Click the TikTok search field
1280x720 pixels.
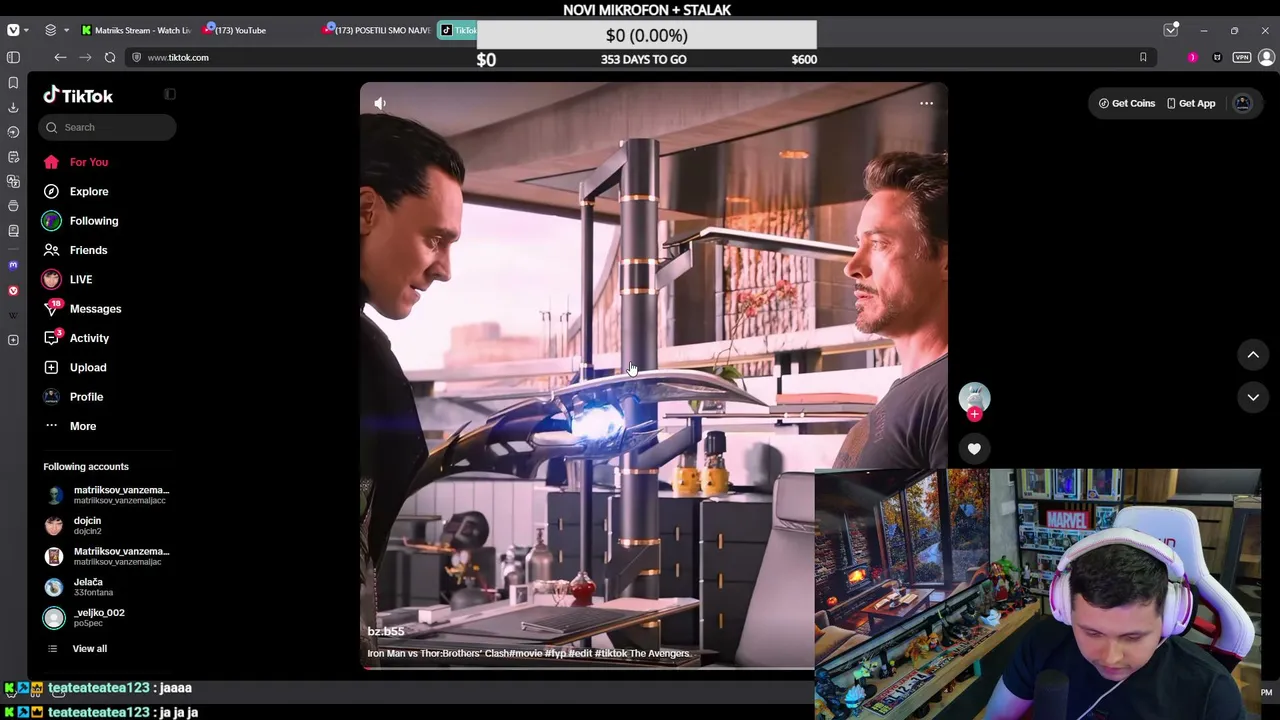click(108, 127)
